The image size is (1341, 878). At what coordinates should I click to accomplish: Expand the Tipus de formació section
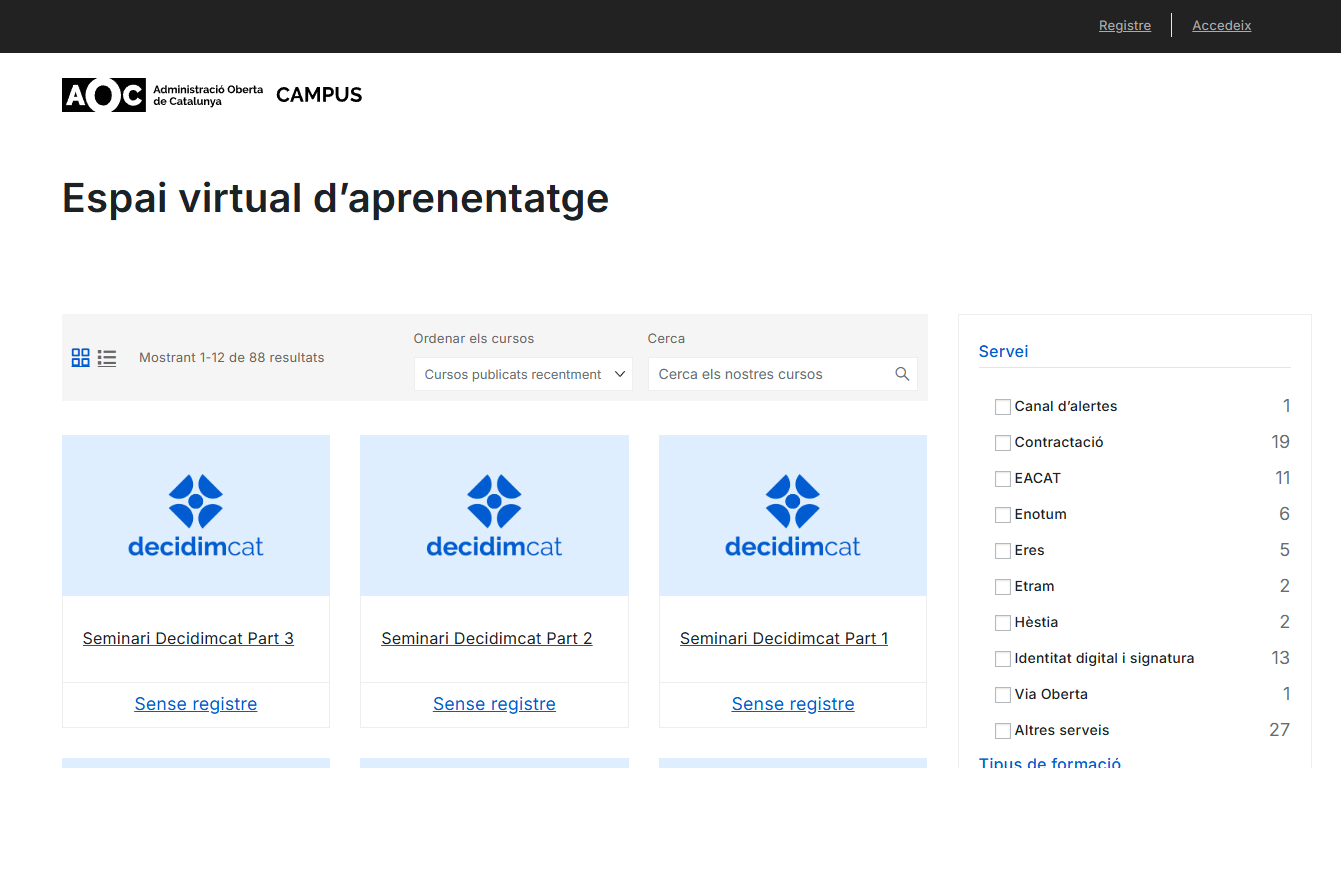(1049, 763)
